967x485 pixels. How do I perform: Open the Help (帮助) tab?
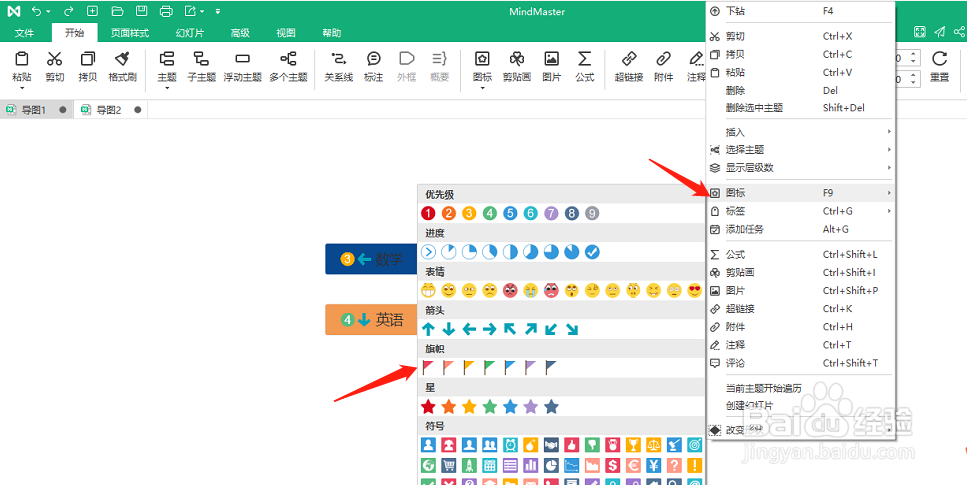click(x=332, y=33)
